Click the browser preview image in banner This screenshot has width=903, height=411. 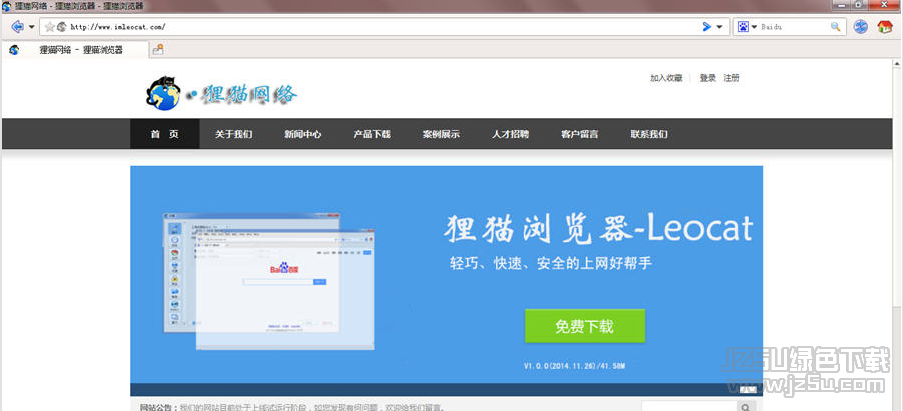click(x=269, y=281)
